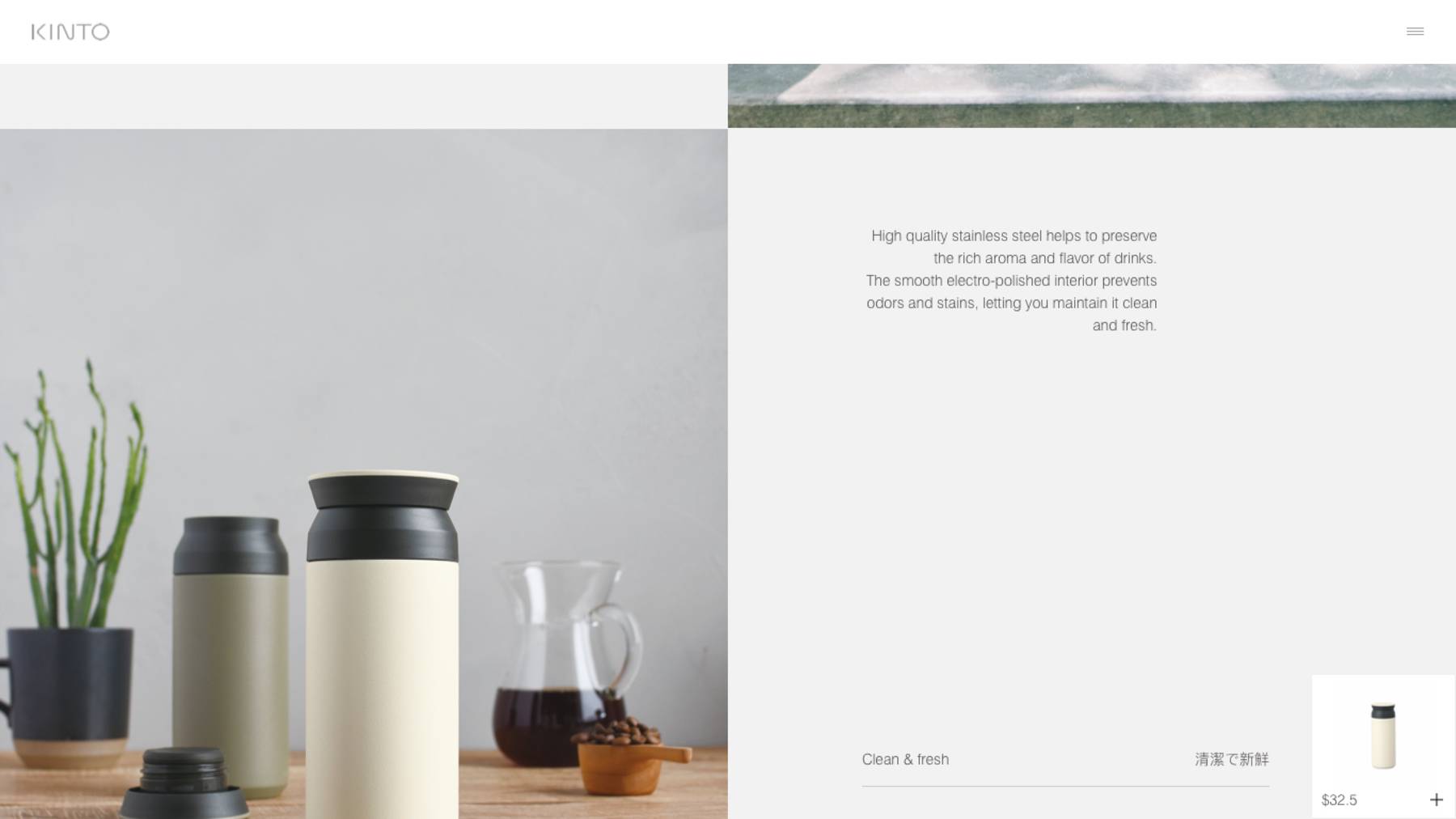This screenshot has width=1456, height=819.
Task: Click the $32.5 price label
Action: pos(1339,800)
